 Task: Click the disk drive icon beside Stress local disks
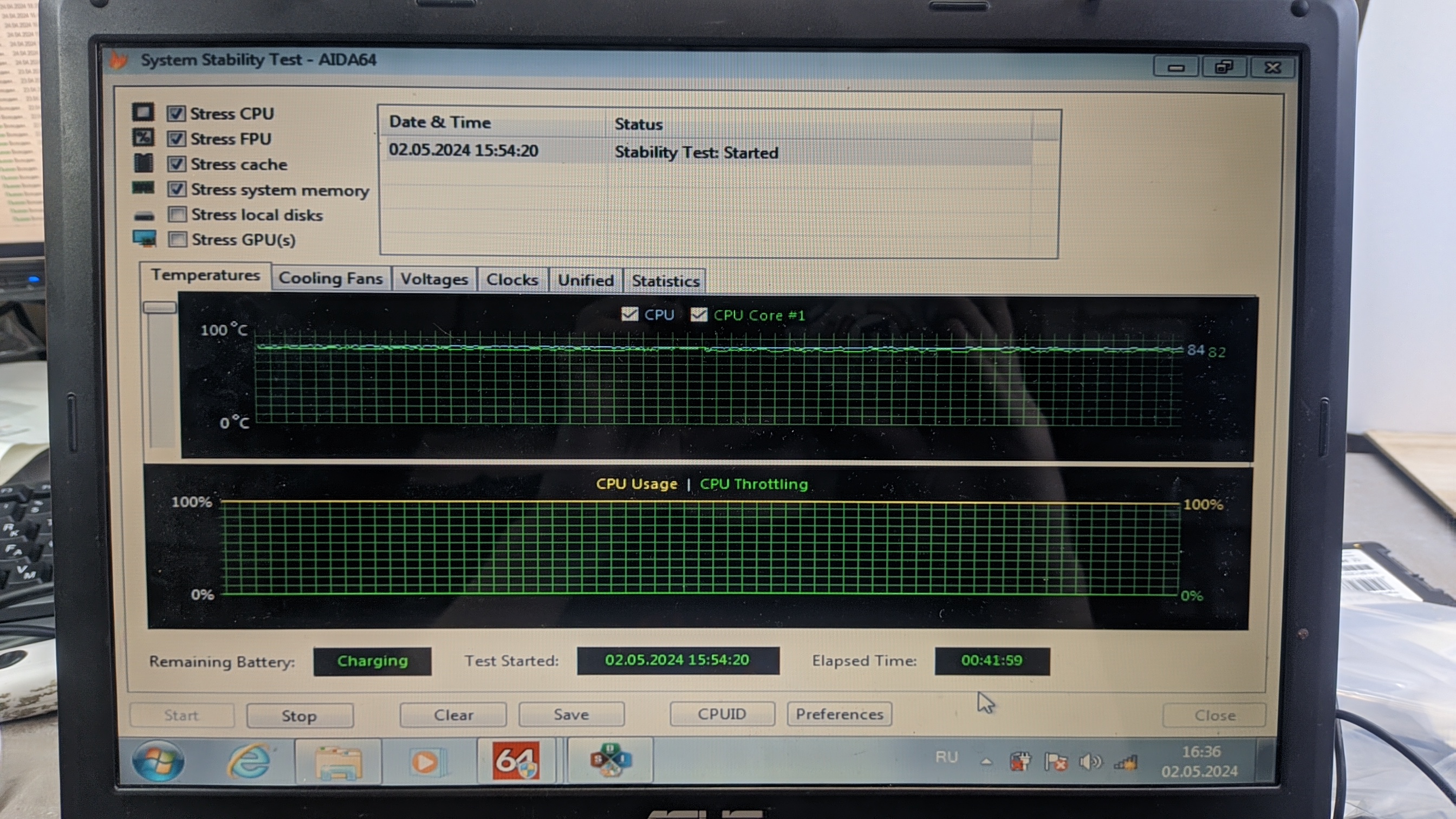144,216
